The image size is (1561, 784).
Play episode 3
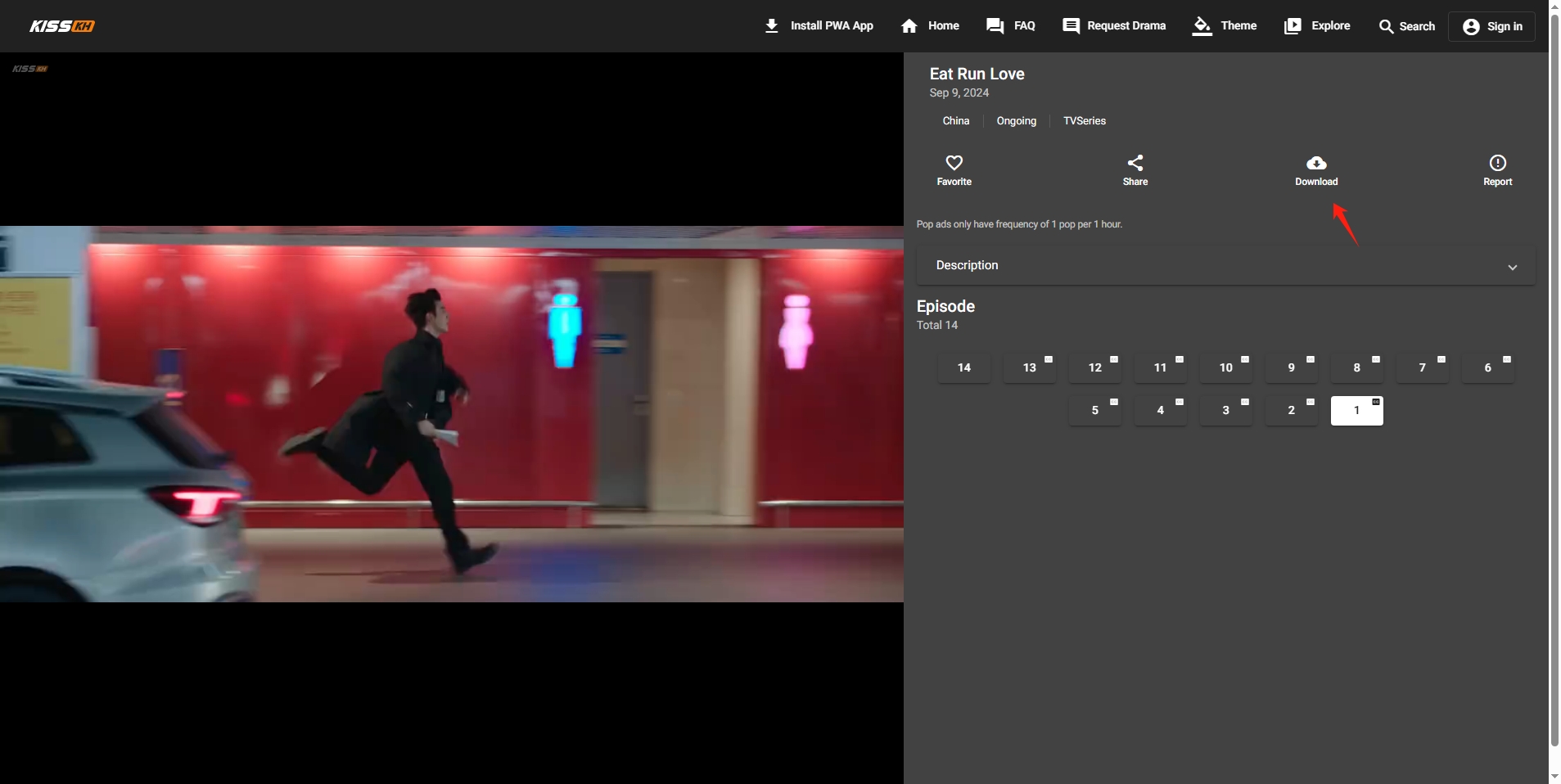(x=1225, y=410)
